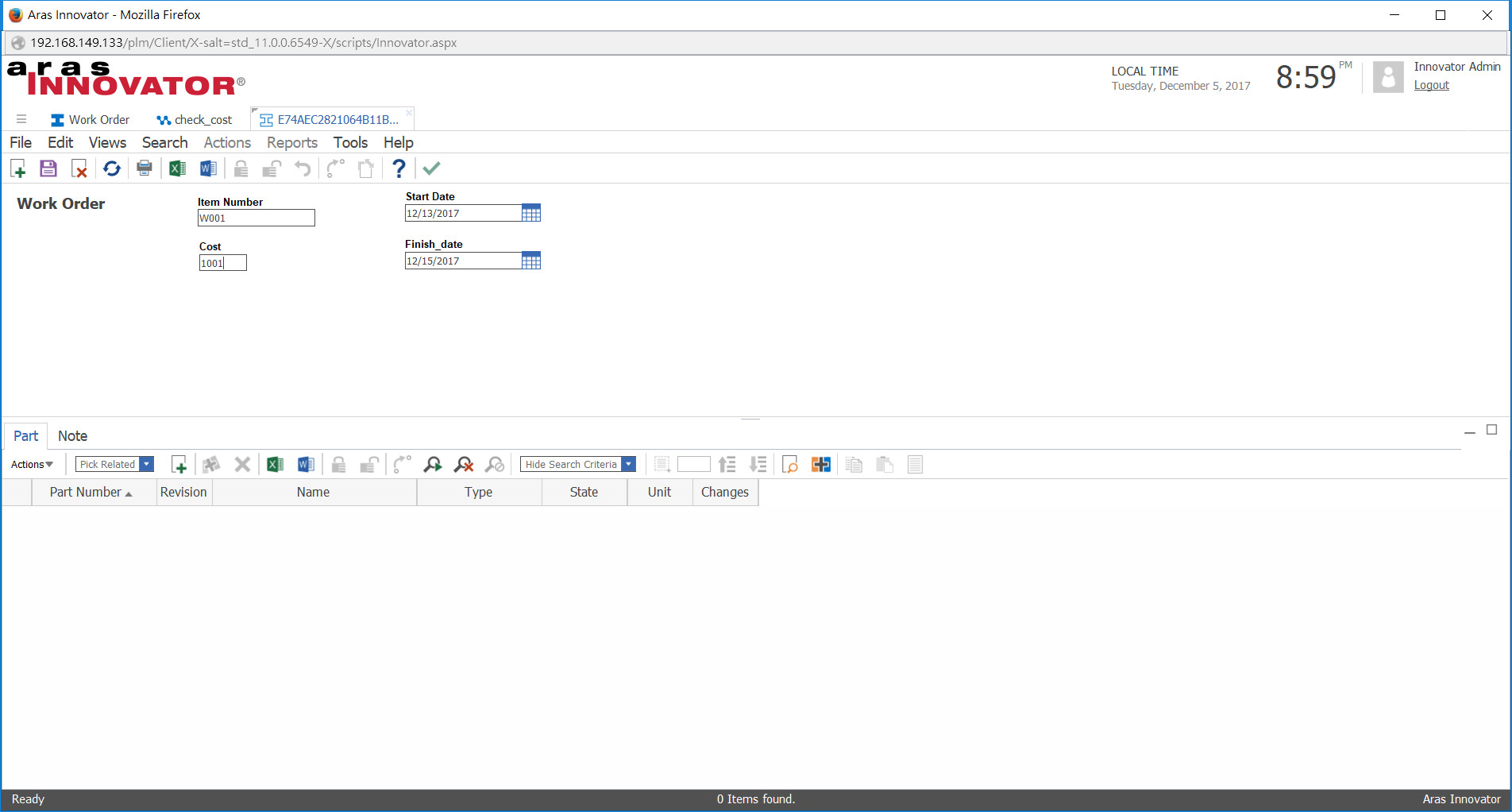The image size is (1512, 812).
Task: Click the State column header
Action: [x=584, y=493]
